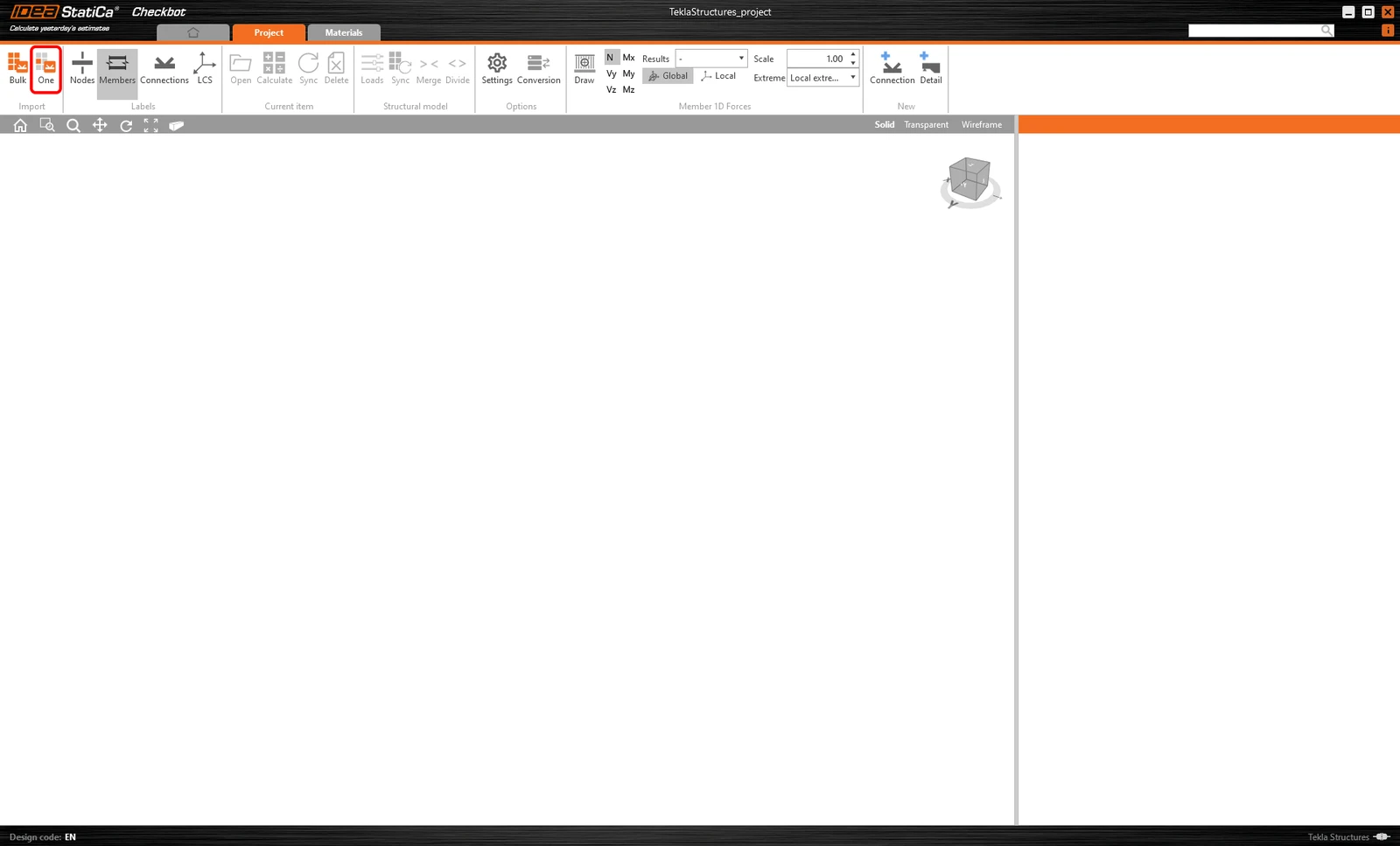Click the top search field

click(1254, 31)
